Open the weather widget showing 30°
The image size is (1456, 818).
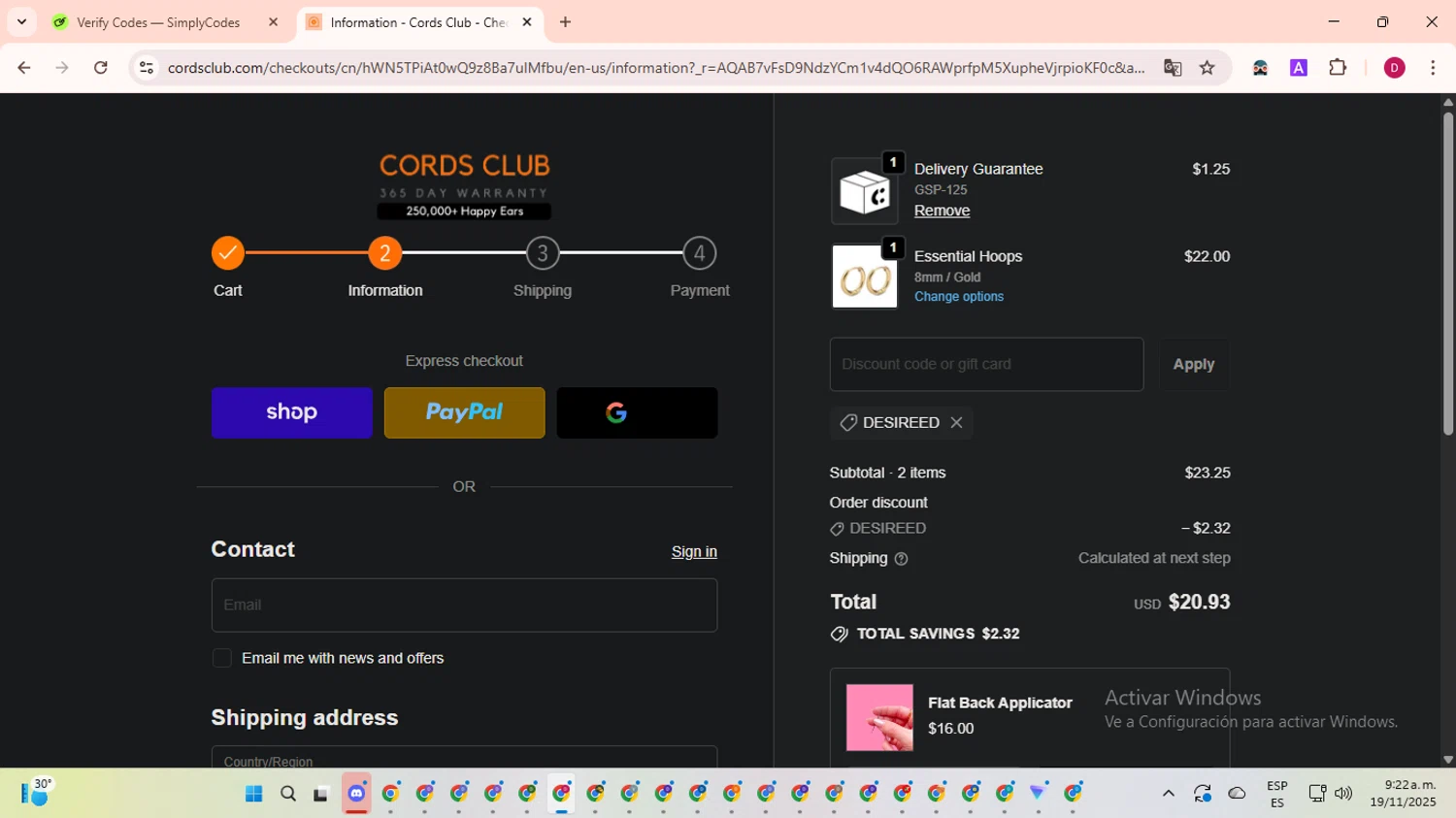coord(36,793)
